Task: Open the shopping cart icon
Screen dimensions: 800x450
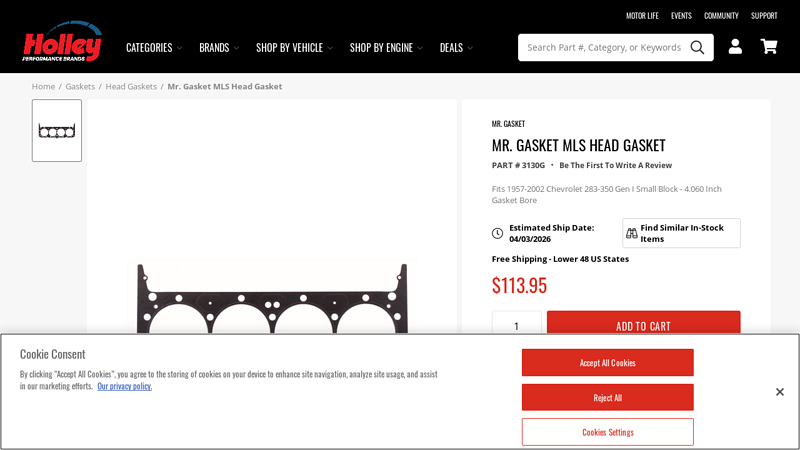Action: [769, 46]
